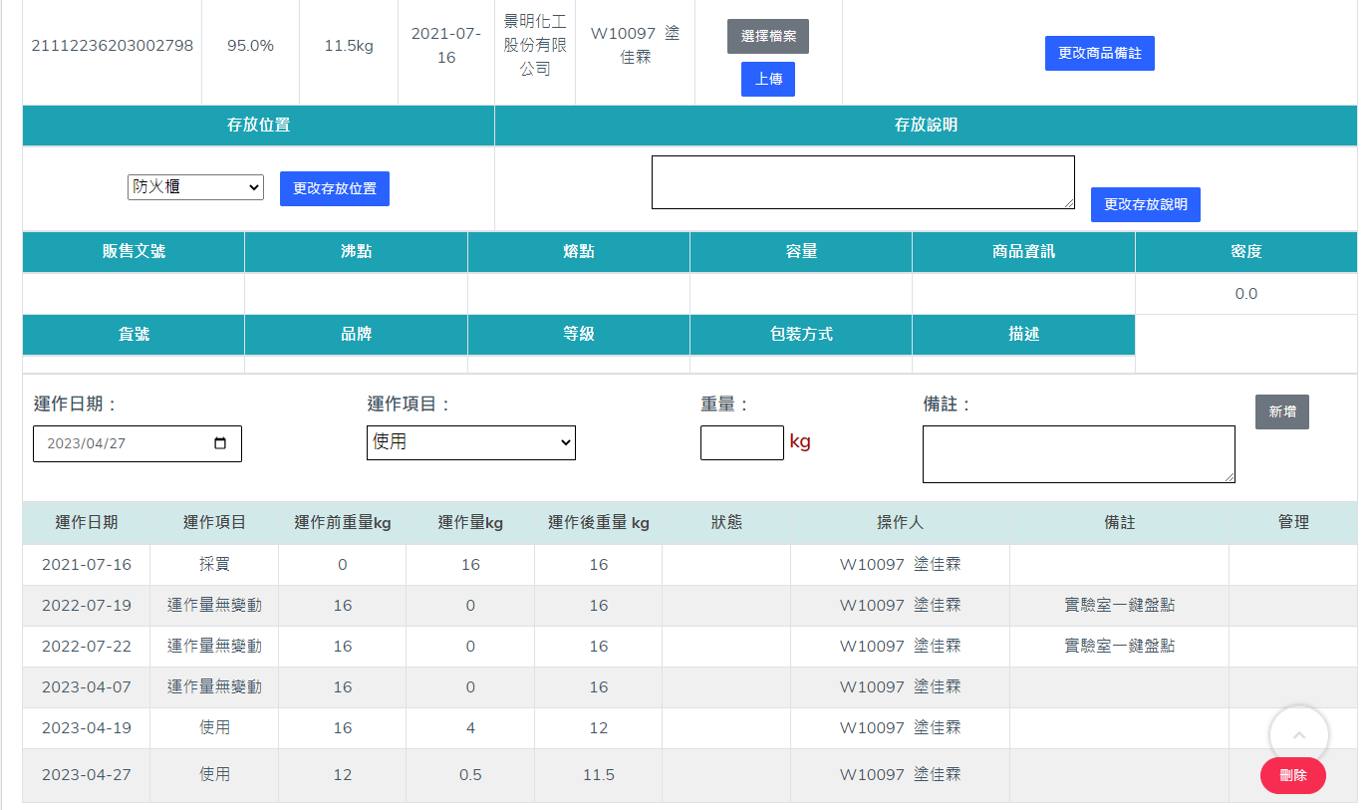Expand the 運作項目 dropdown showing 使用
This screenshot has width=1372, height=810.
(x=471, y=442)
